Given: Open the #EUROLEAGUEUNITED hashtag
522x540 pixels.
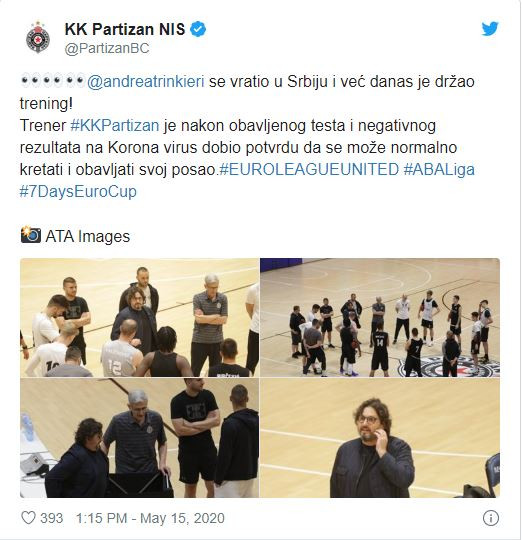Looking at the screenshot, I should tap(309, 169).
